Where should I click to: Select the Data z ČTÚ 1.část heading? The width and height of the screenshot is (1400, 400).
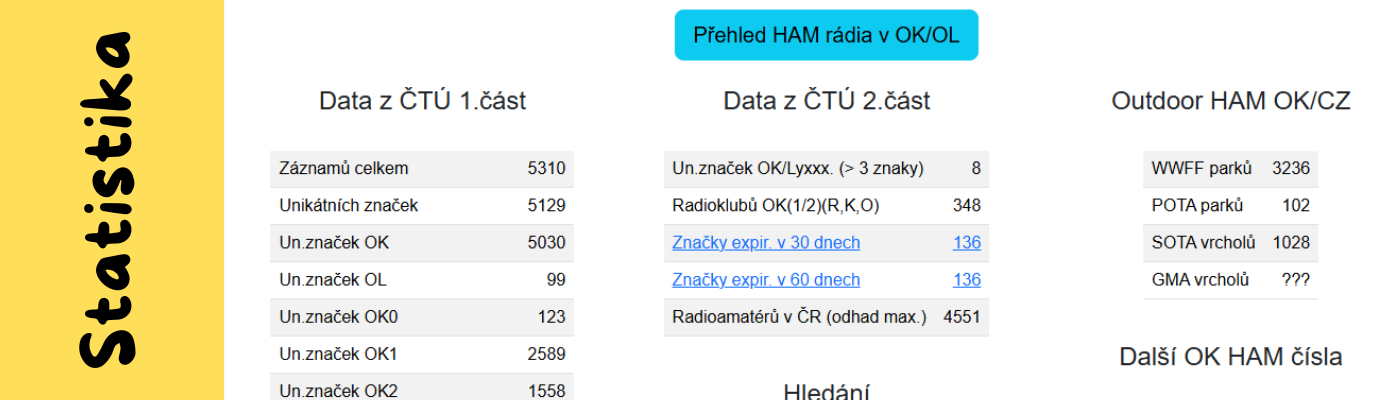422,101
